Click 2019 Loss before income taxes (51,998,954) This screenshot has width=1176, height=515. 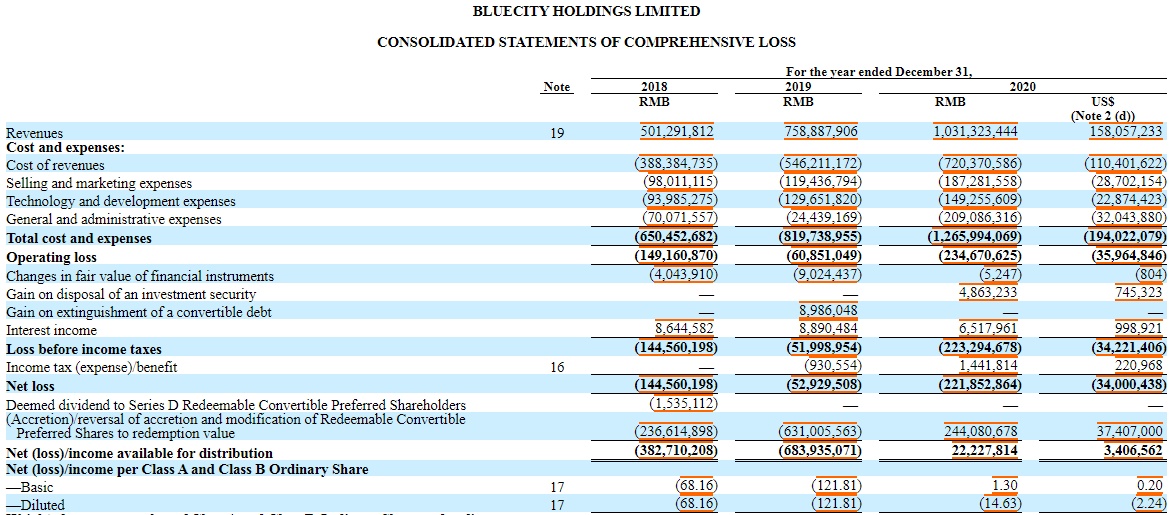824,349
